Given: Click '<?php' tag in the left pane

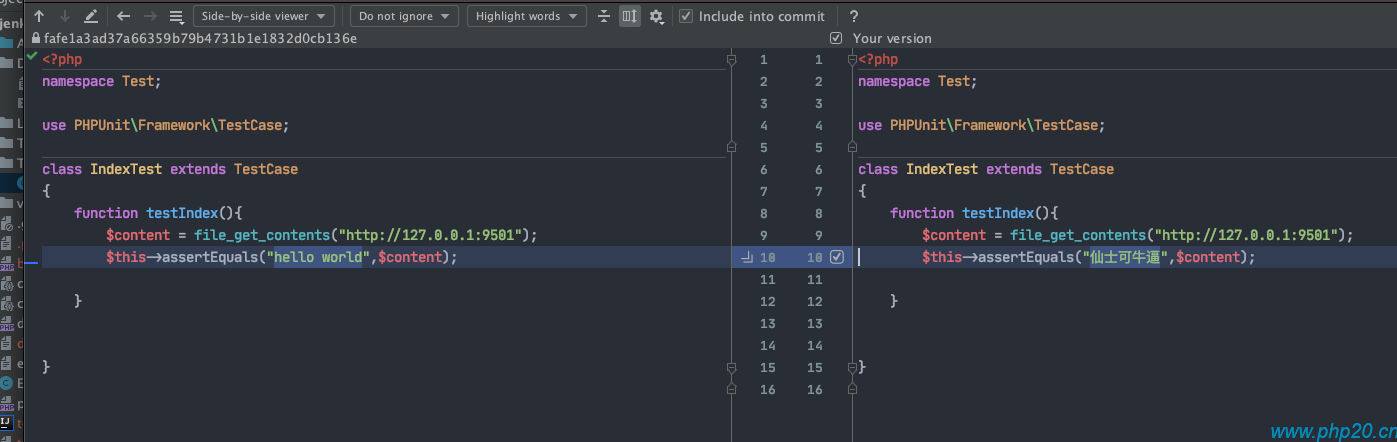Looking at the screenshot, I should pyautogui.click(x=62, y=60).
